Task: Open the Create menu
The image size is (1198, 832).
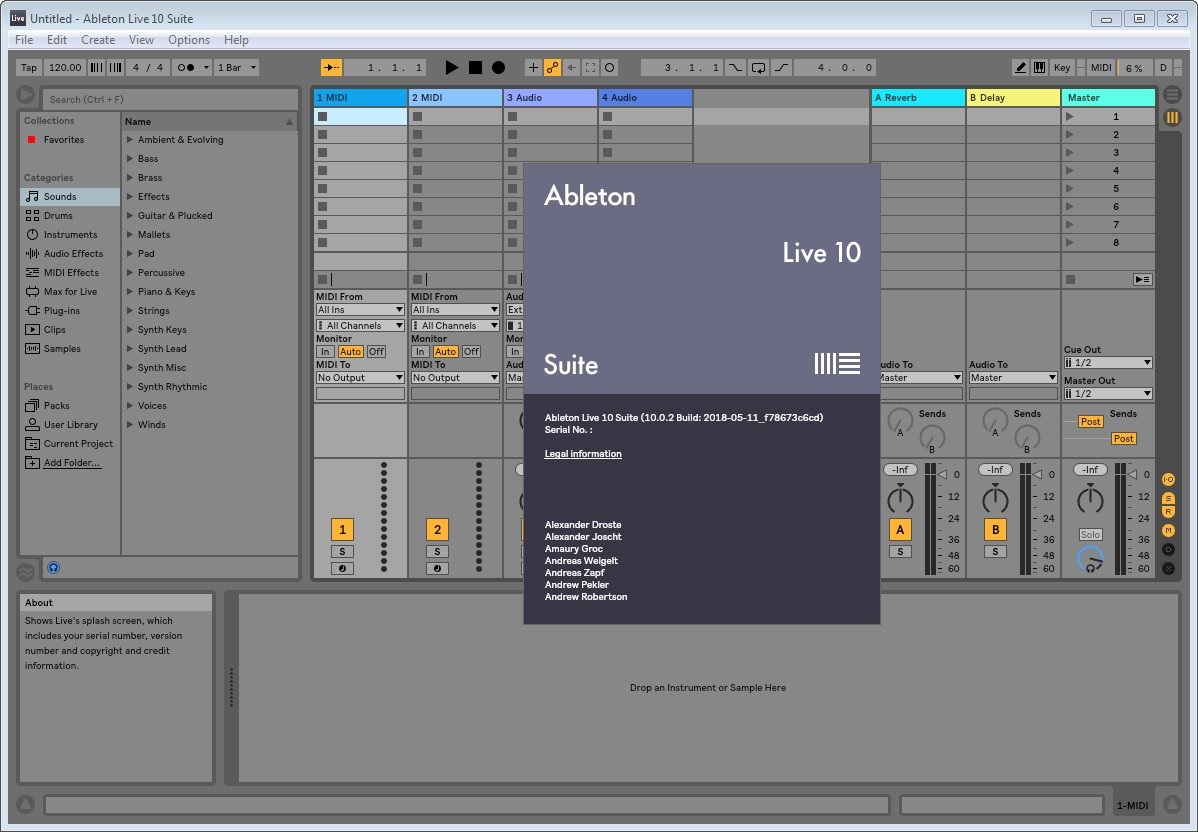Action: point(98,40)
